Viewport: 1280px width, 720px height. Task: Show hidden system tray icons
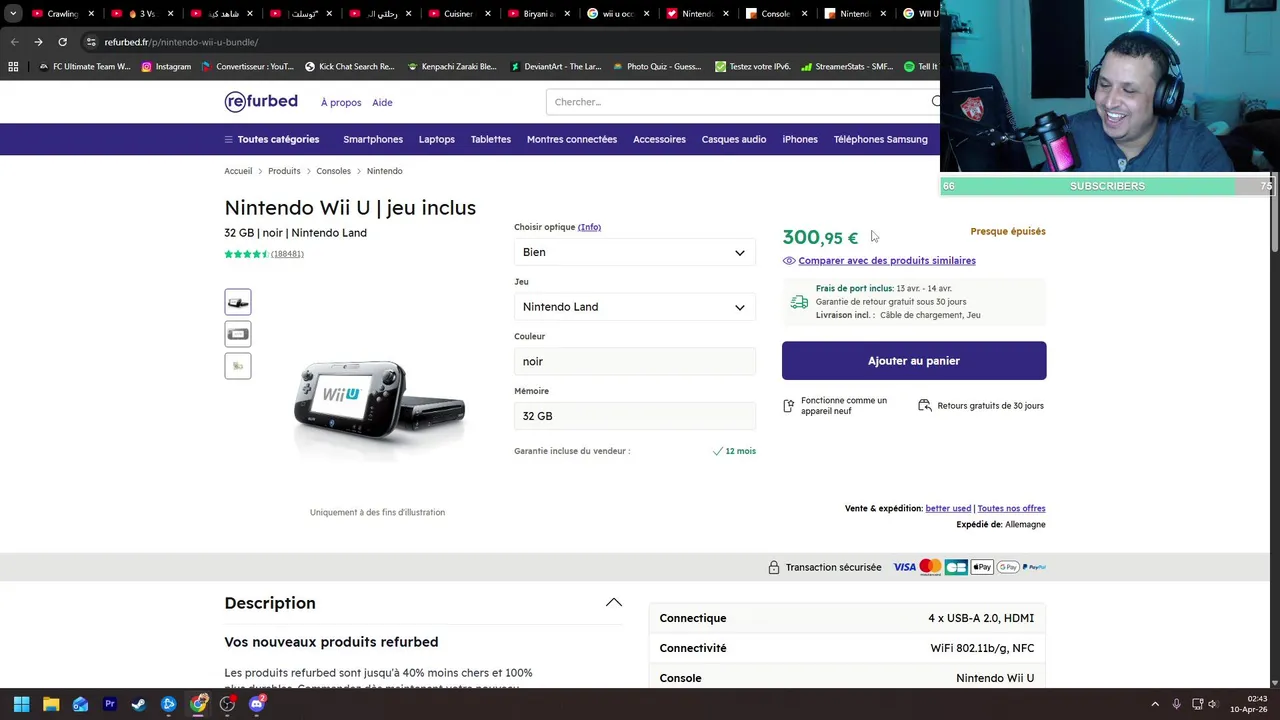(x=1155, y=704)
